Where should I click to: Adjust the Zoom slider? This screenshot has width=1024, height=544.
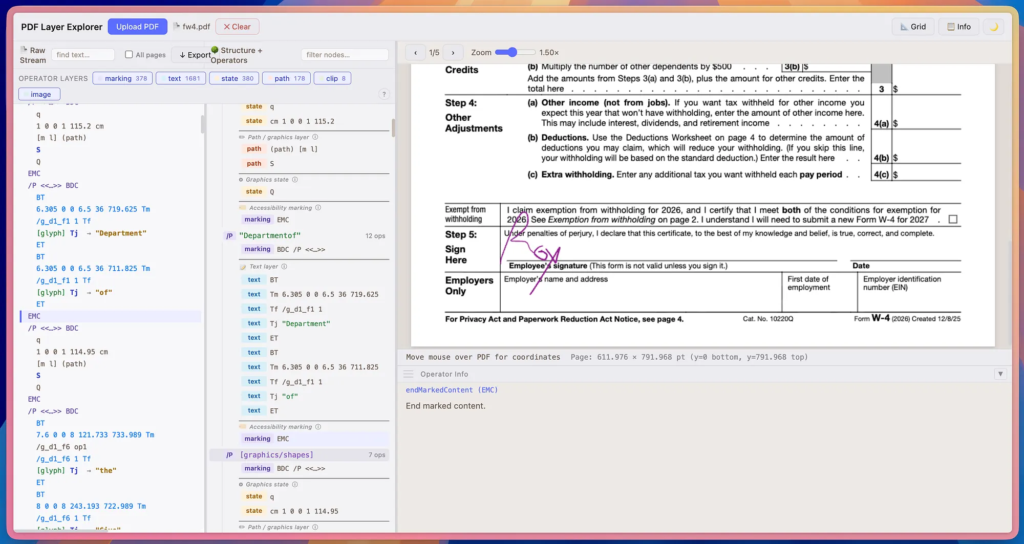click(515, 52)
